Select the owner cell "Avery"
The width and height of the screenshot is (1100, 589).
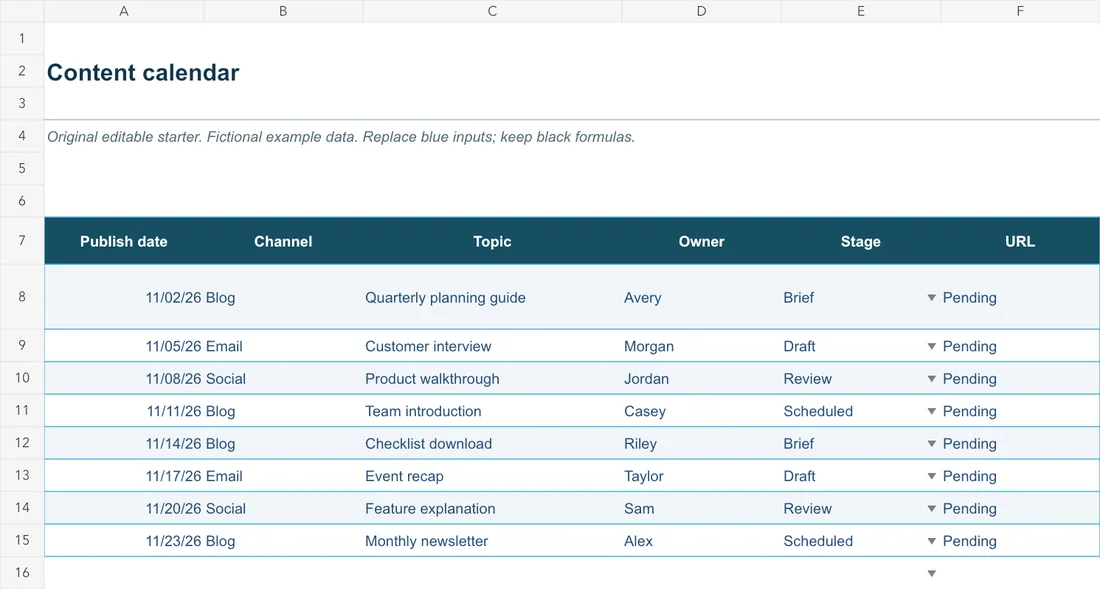(702, 297)
